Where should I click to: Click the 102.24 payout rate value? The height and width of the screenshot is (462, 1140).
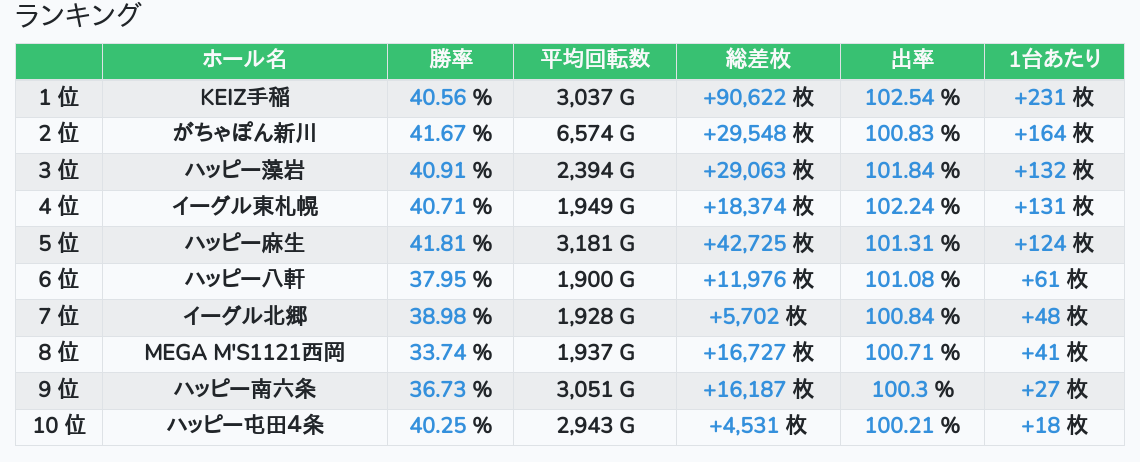click(899, 207)
